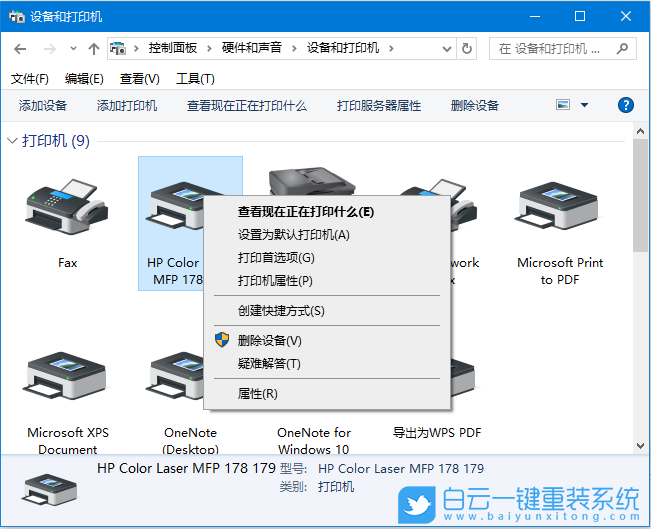Click the 添加打印机 toolbar button
This screenshot has height=529, width=651.
pyautogui.click(x=127, y=105)
